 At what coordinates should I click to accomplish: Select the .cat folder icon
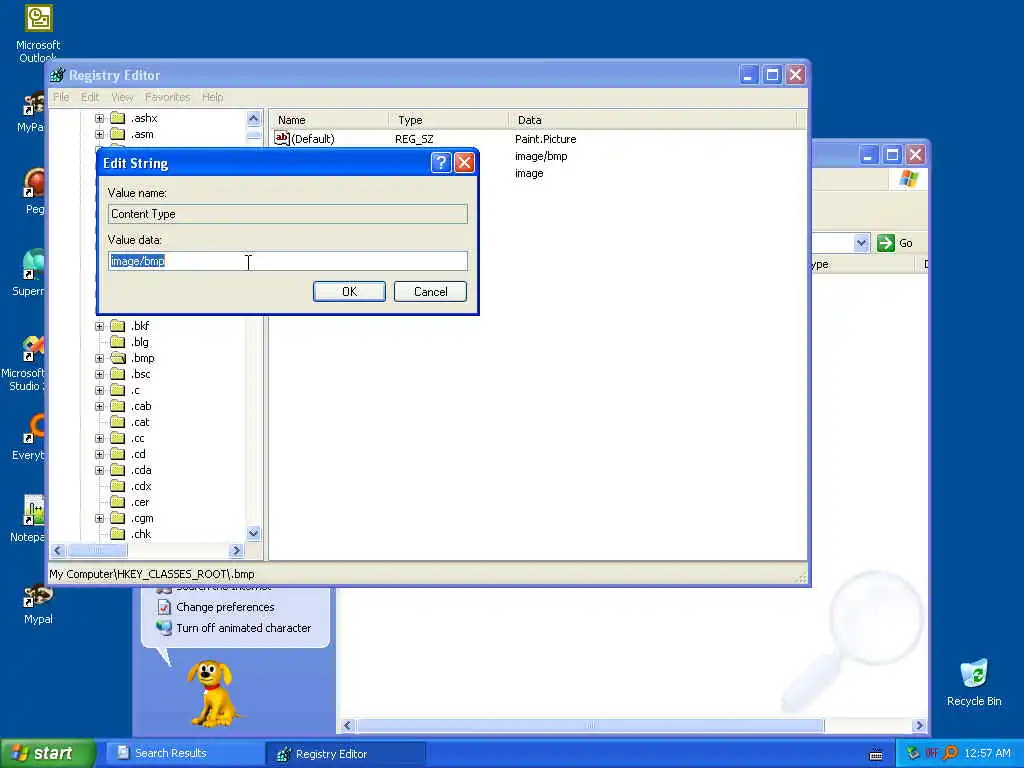pos(118,423)
